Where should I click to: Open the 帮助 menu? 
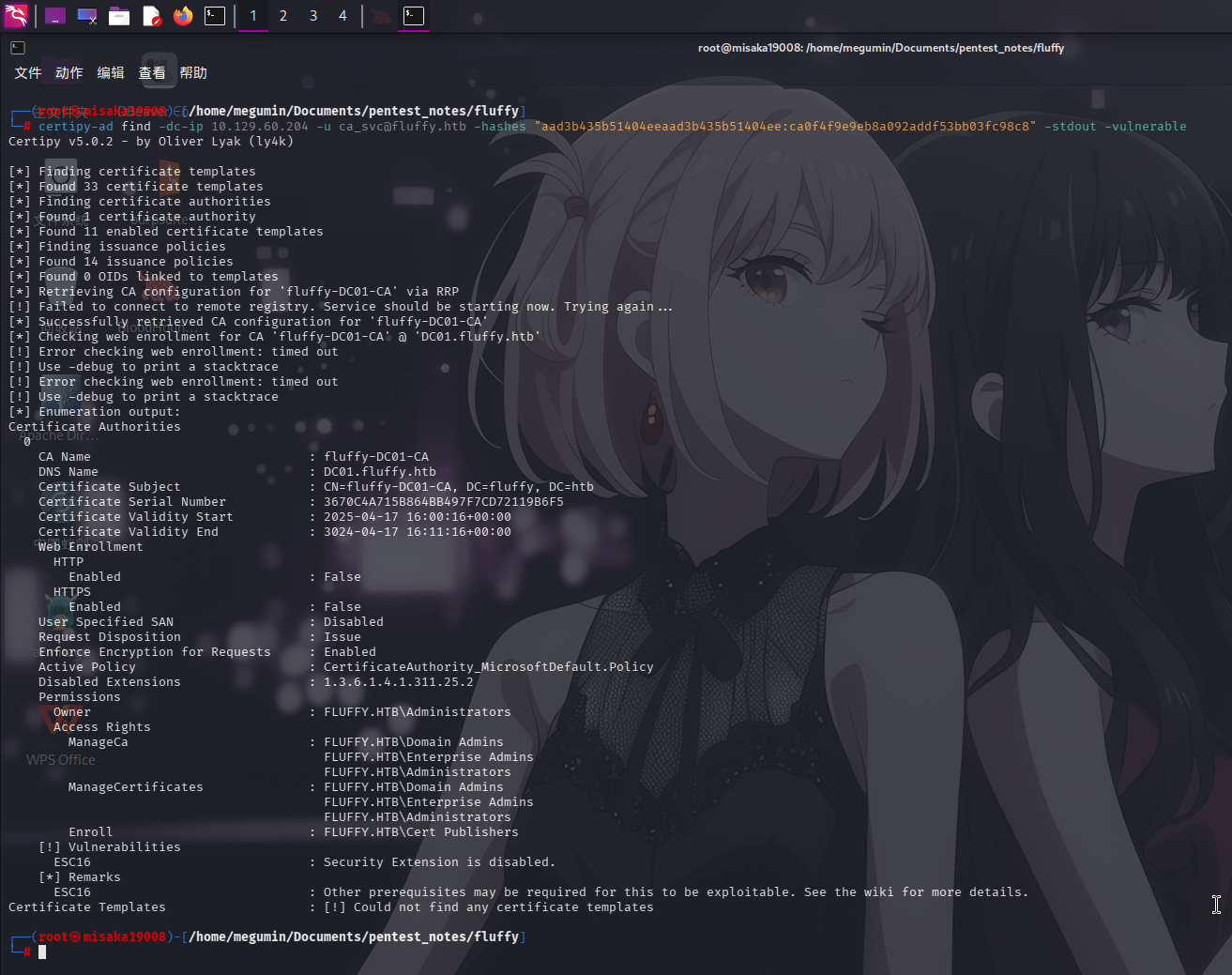193,73
